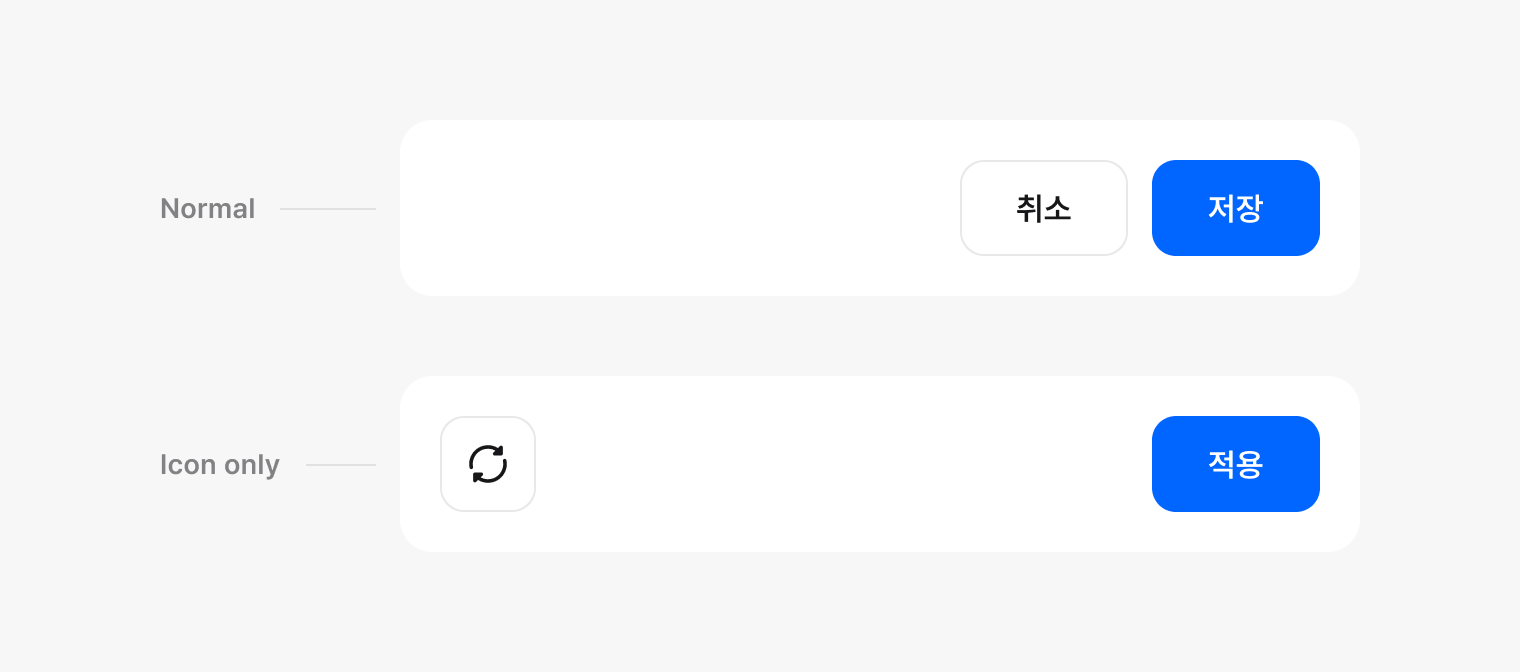Select the "Icon only" label text
1520x672 pixels.
[220, 465]
